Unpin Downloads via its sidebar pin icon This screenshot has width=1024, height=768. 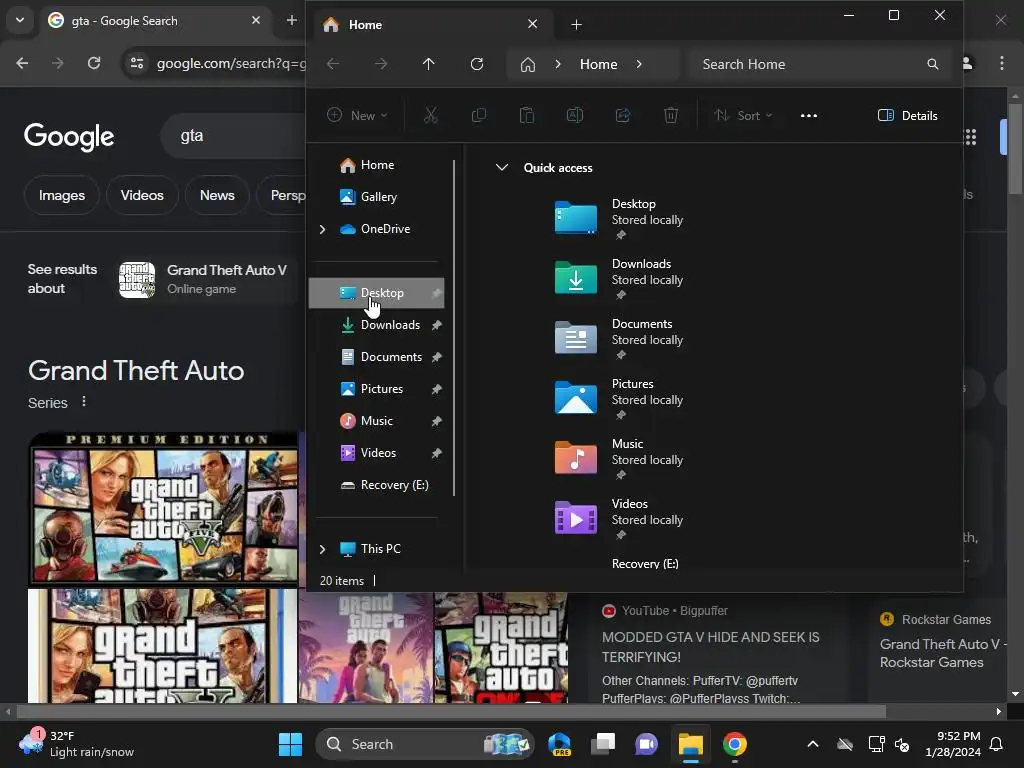[x=437, y=325]
